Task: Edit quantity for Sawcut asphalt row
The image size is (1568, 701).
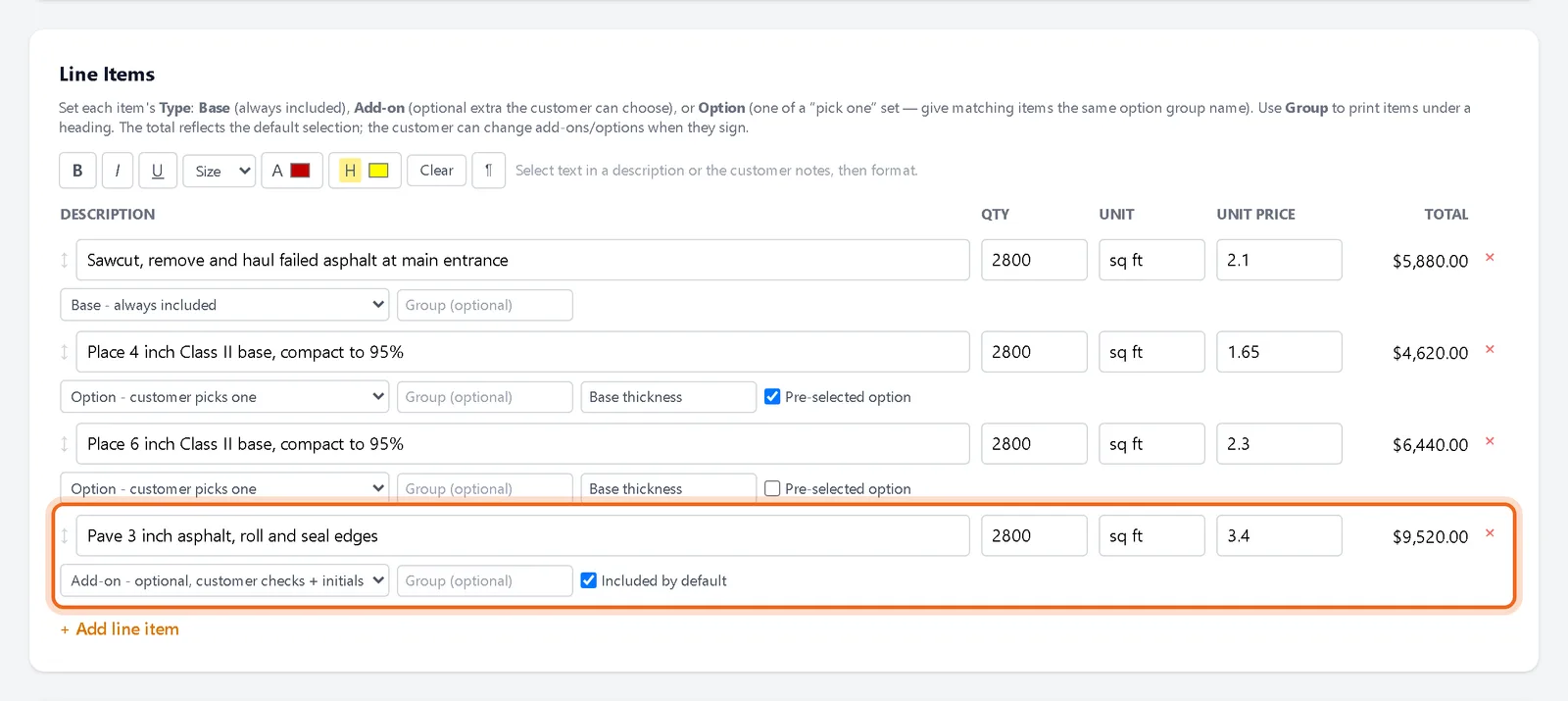Action: click(1034, 260)
